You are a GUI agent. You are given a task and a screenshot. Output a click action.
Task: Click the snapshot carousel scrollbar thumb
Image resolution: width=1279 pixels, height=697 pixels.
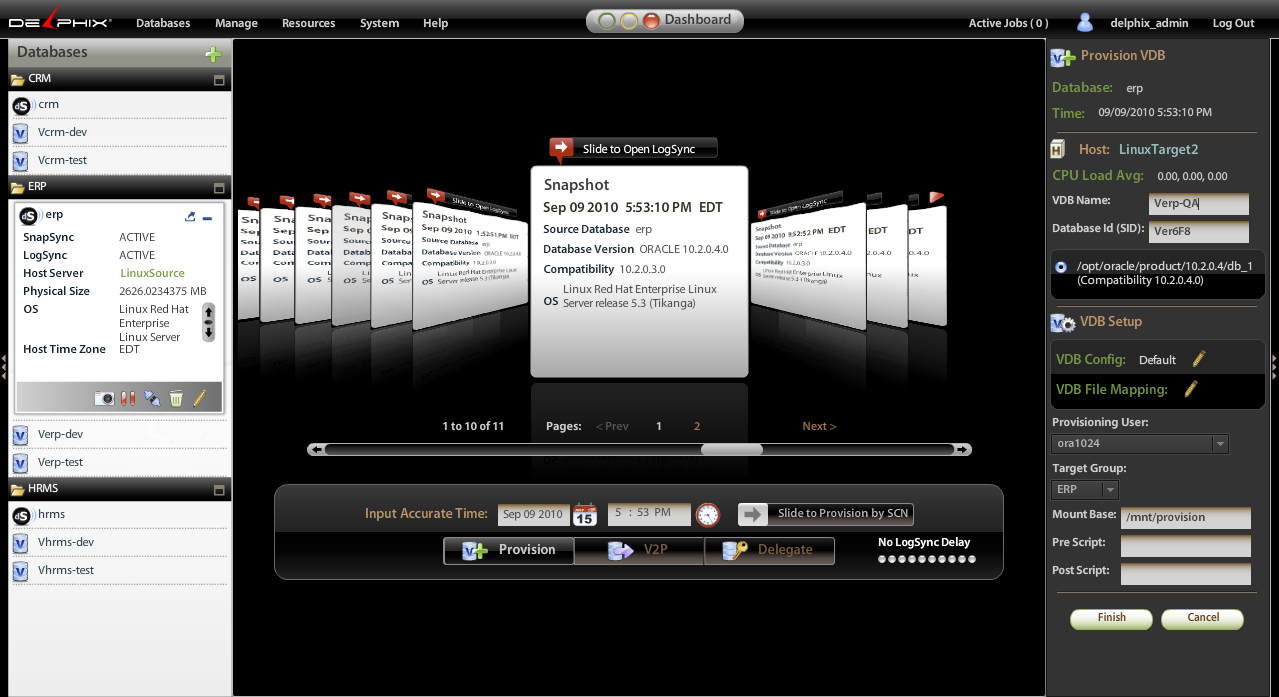[732, 450]
